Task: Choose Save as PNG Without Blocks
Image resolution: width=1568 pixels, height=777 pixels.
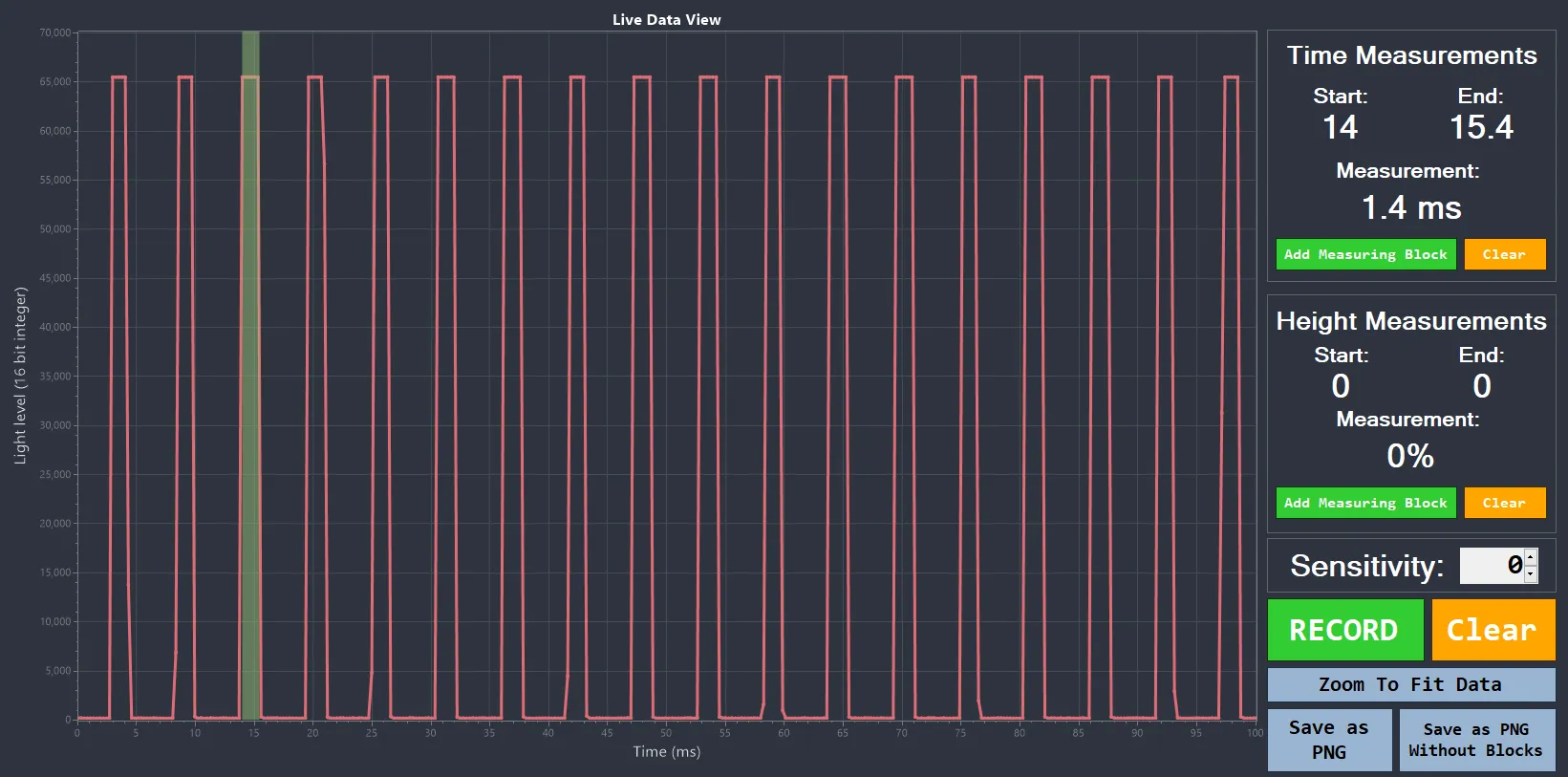Action: 1476,740
